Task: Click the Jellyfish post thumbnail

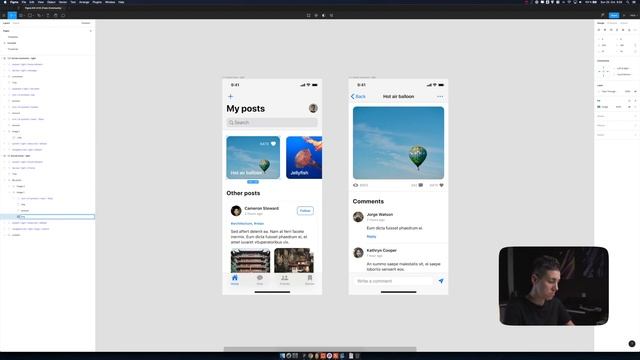Action: [304, 158]
